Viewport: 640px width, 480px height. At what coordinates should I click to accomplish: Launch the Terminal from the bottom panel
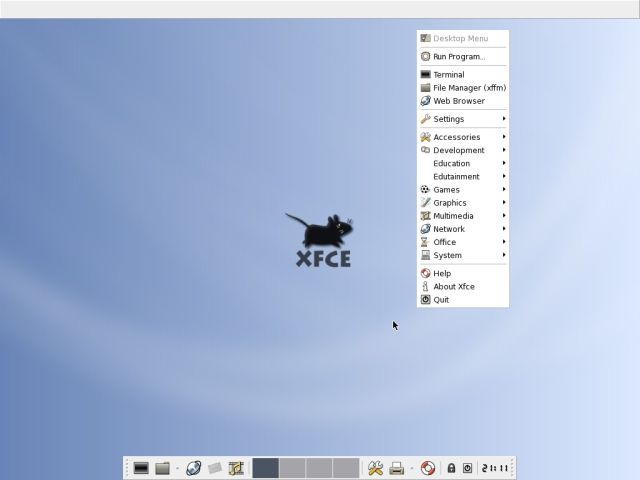point(141,468)
